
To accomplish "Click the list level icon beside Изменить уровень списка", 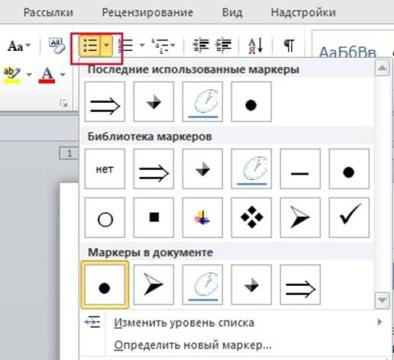I will tap(92, 322).
